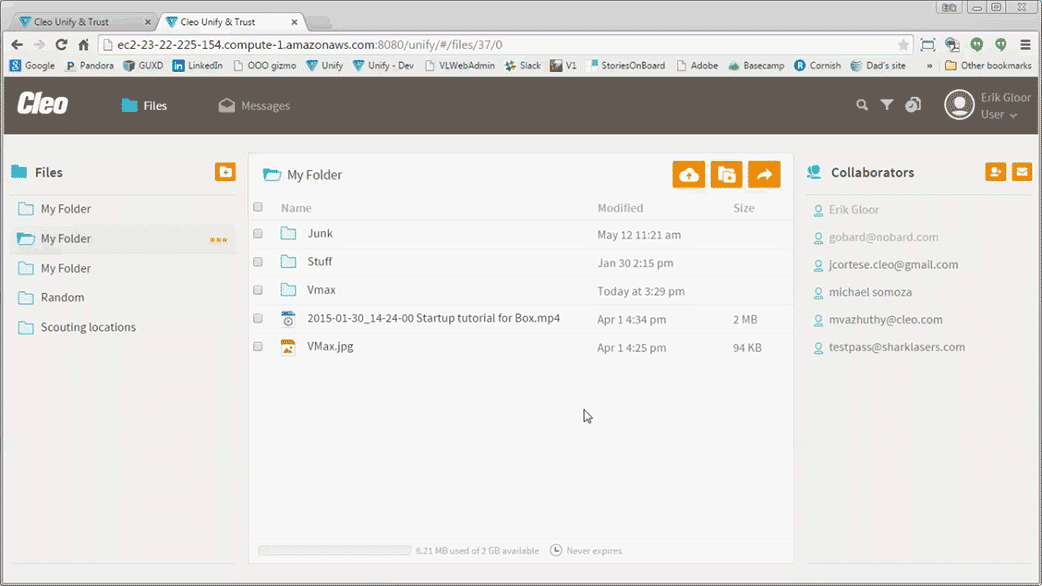Go back with browser back arrow
This screenshot has height=586, width=1042.
pyautogui.click(x=17, y=45)
